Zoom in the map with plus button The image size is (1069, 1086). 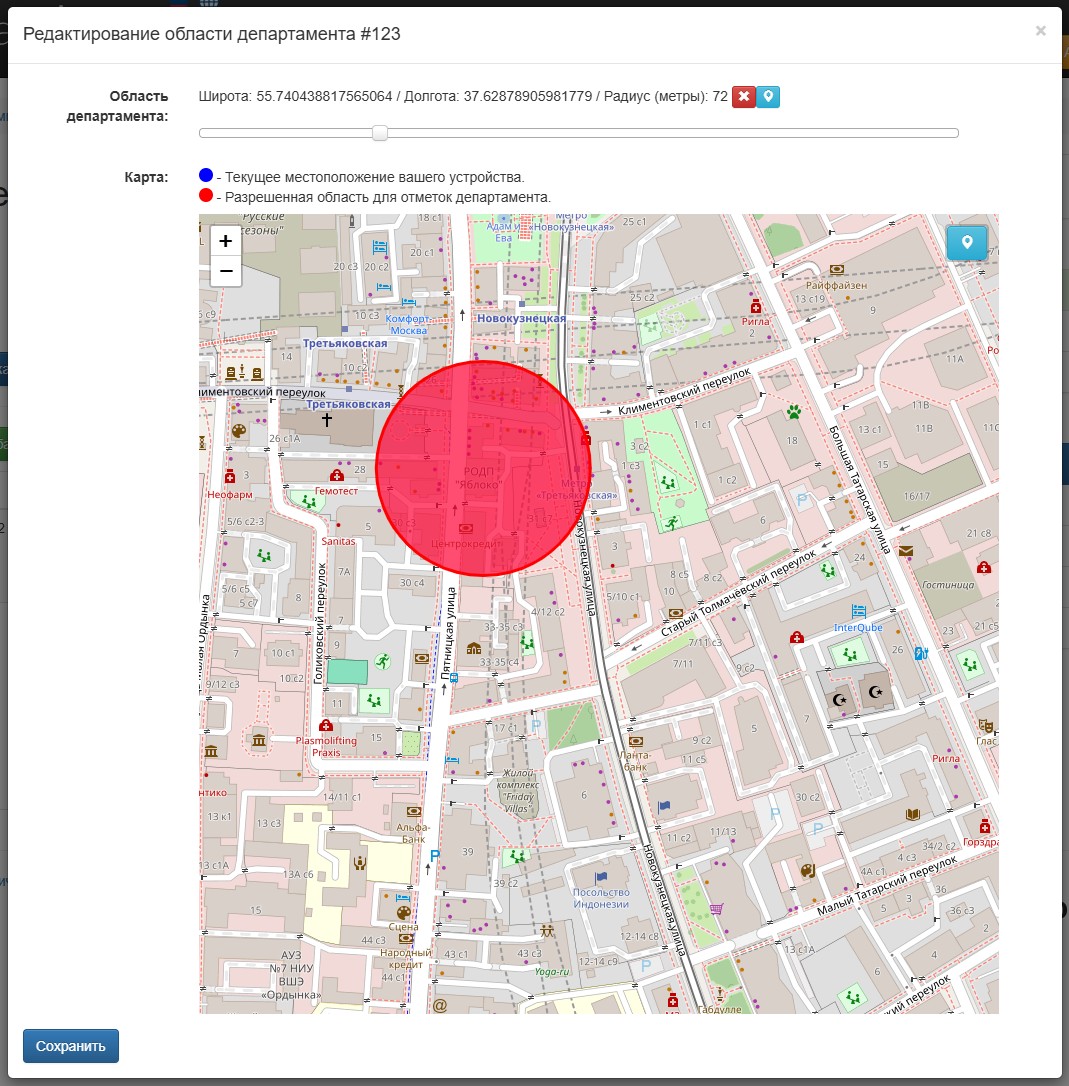226,241
